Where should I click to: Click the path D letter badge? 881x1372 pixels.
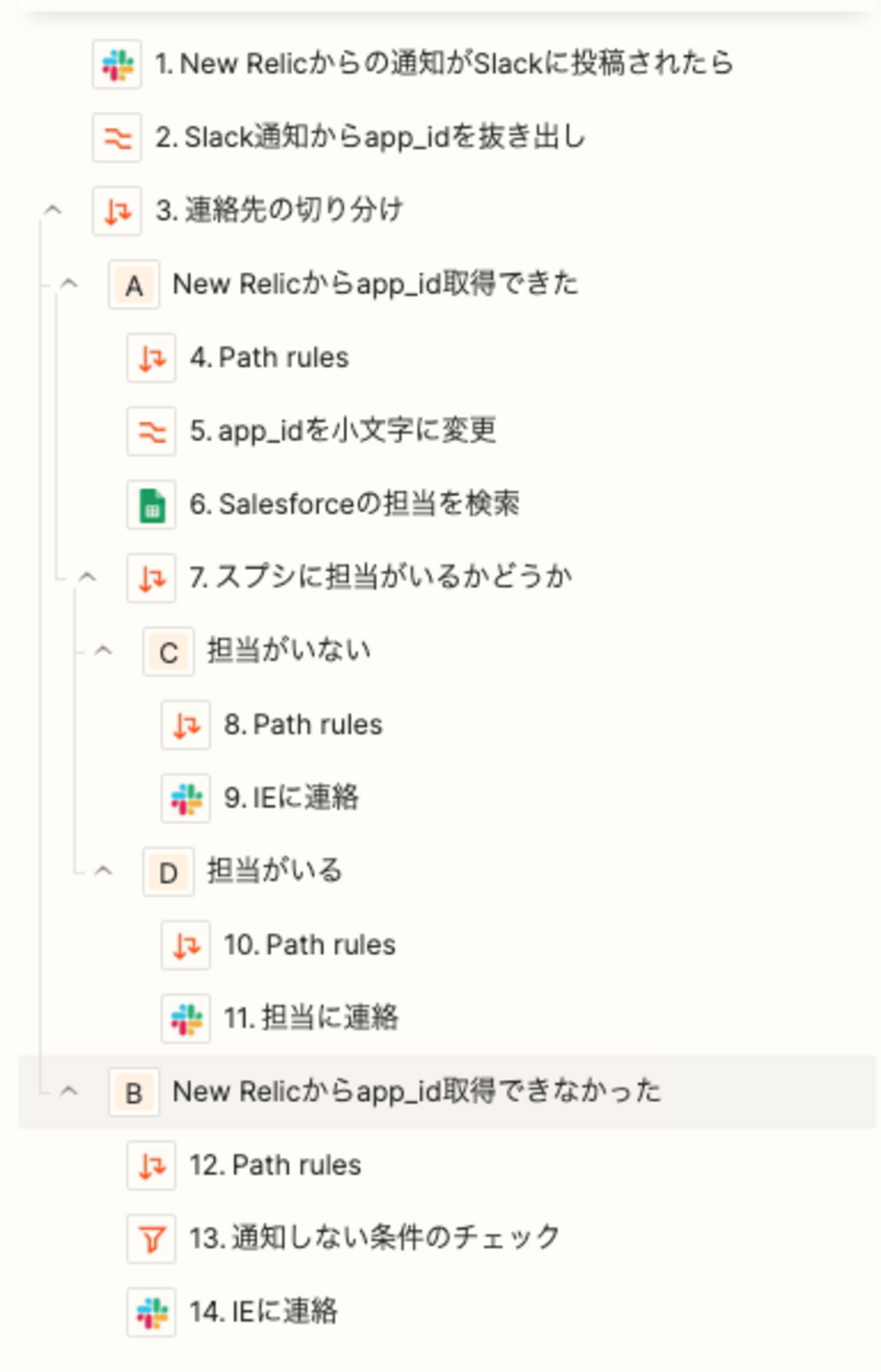(x=169, y=872)
